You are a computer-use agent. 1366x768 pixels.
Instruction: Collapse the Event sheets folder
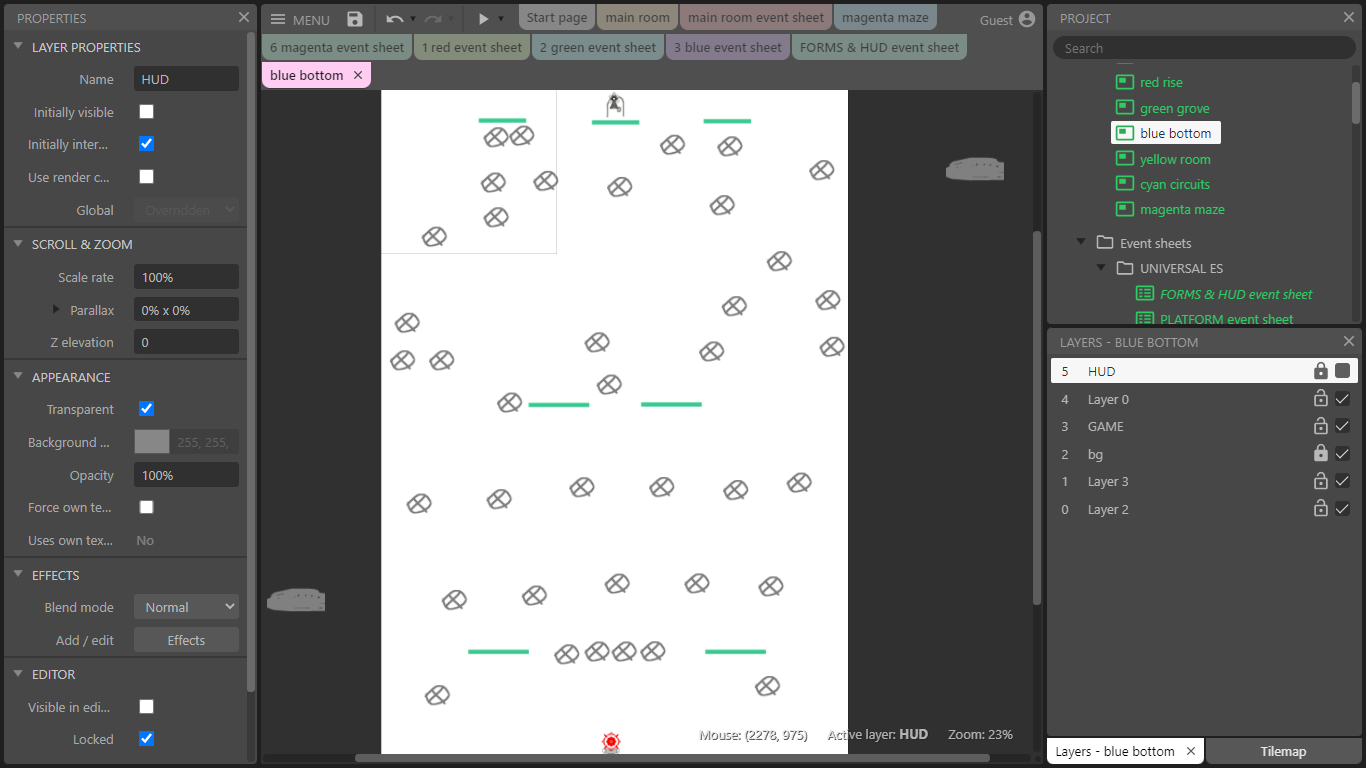[x=1081, y=243]
